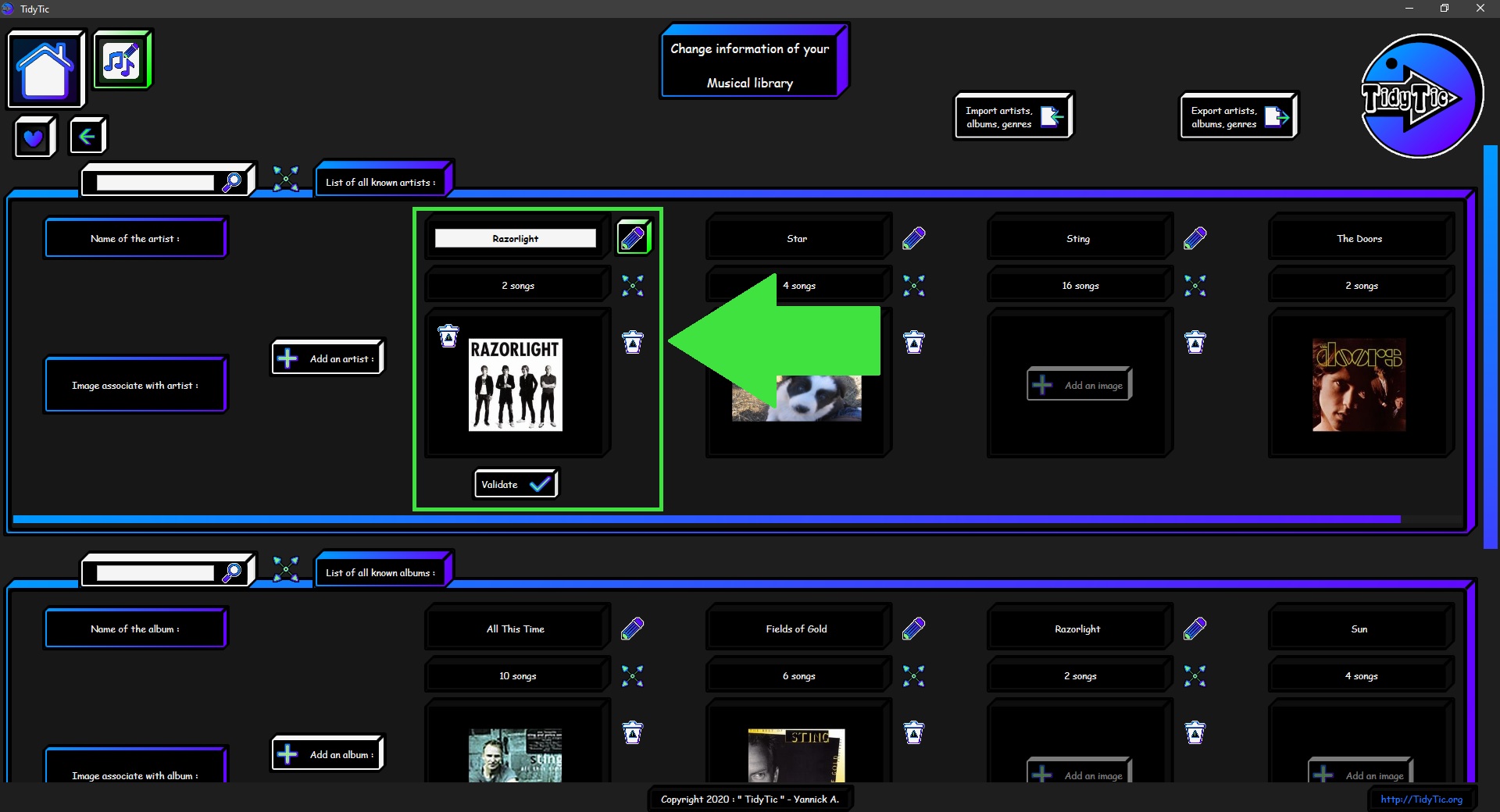Expand All This Time's 10 songs
This screenshot has width=1500, height=812.
click(633, 676)
